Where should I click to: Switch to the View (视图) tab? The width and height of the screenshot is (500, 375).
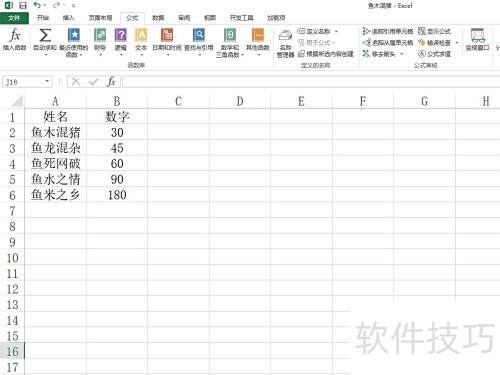(x=210, y=18)
